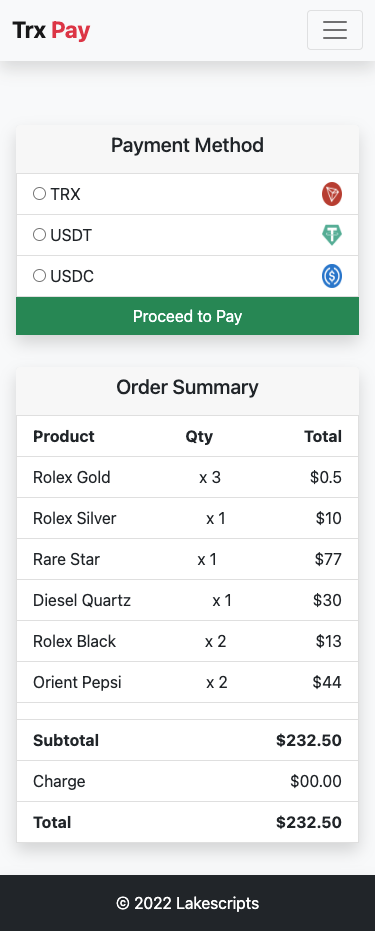Image resolution: width=375 pixels, height=931 pixels.
Task: Click the Tether USDT icon
Action: point(332,235)
